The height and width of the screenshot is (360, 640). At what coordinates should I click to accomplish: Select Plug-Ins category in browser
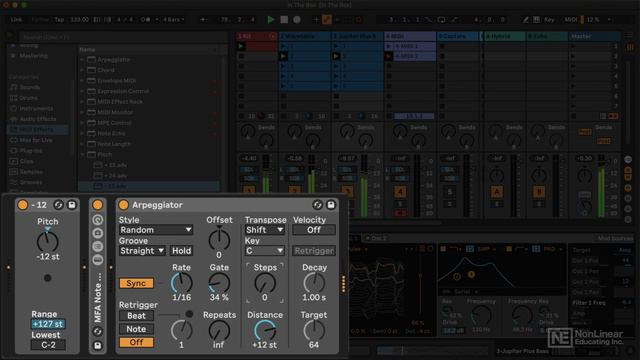click(31, 151)
